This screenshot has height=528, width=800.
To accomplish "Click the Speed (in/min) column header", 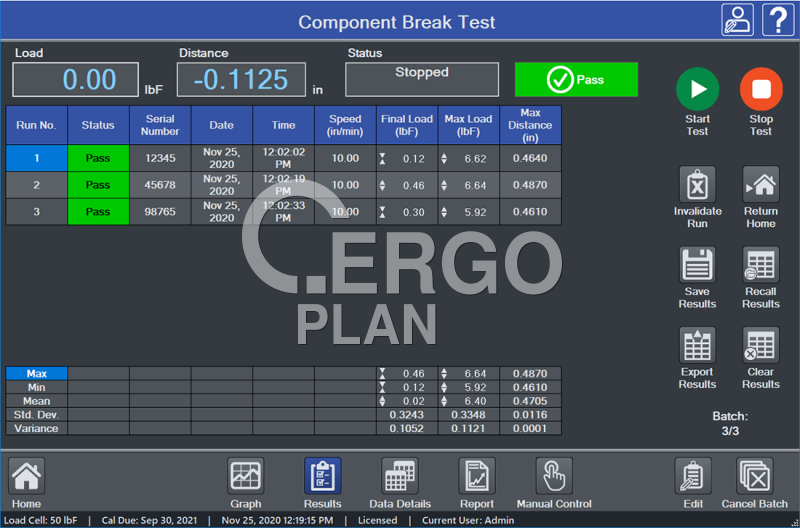I will coord(345,125).
